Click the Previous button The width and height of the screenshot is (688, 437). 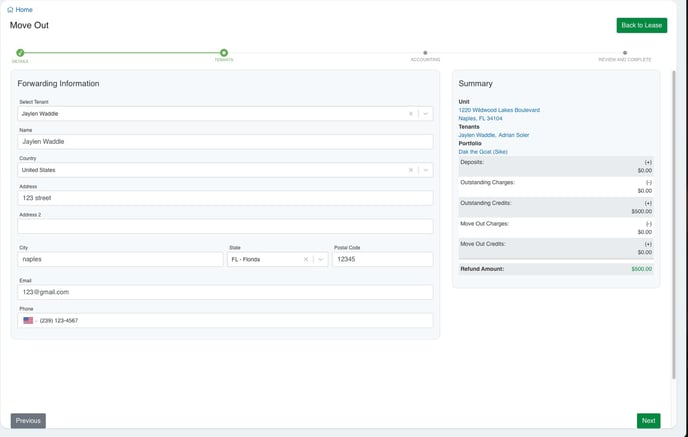(28, 421)
